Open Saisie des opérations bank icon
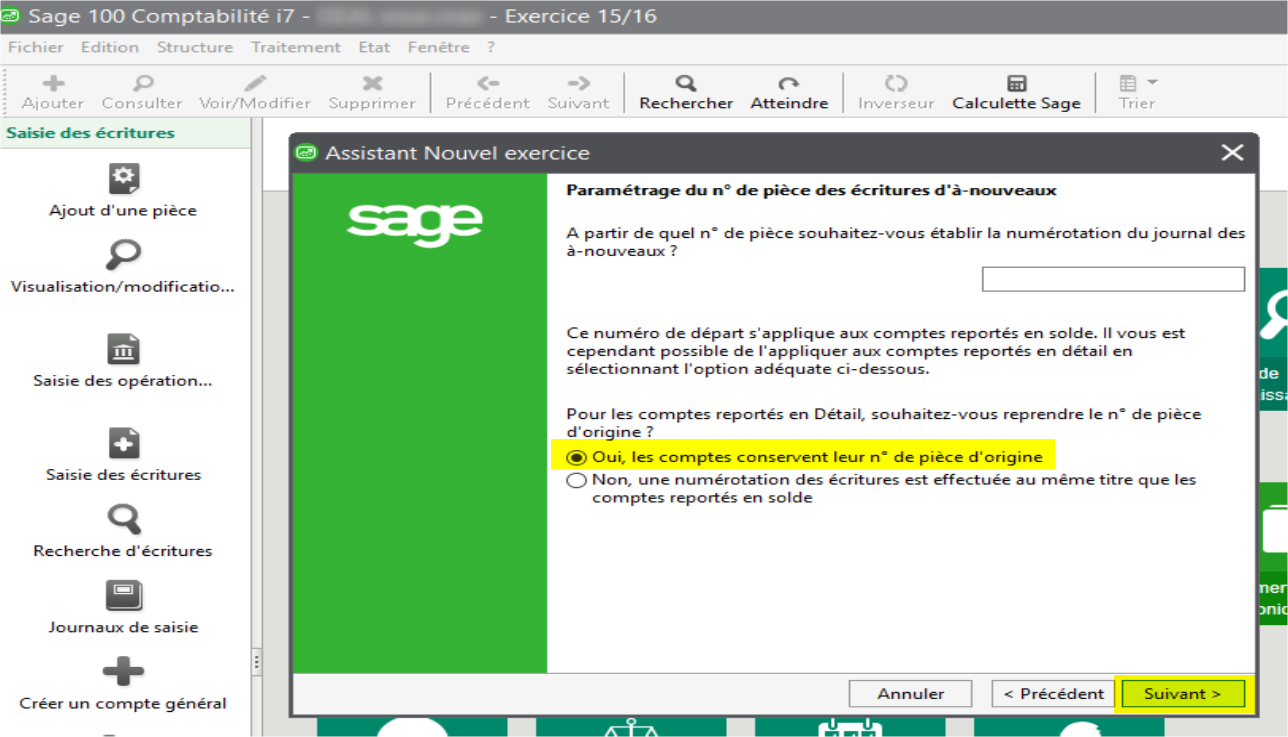The width and height of the screenshot is (1288, 737). click(123, 350)
